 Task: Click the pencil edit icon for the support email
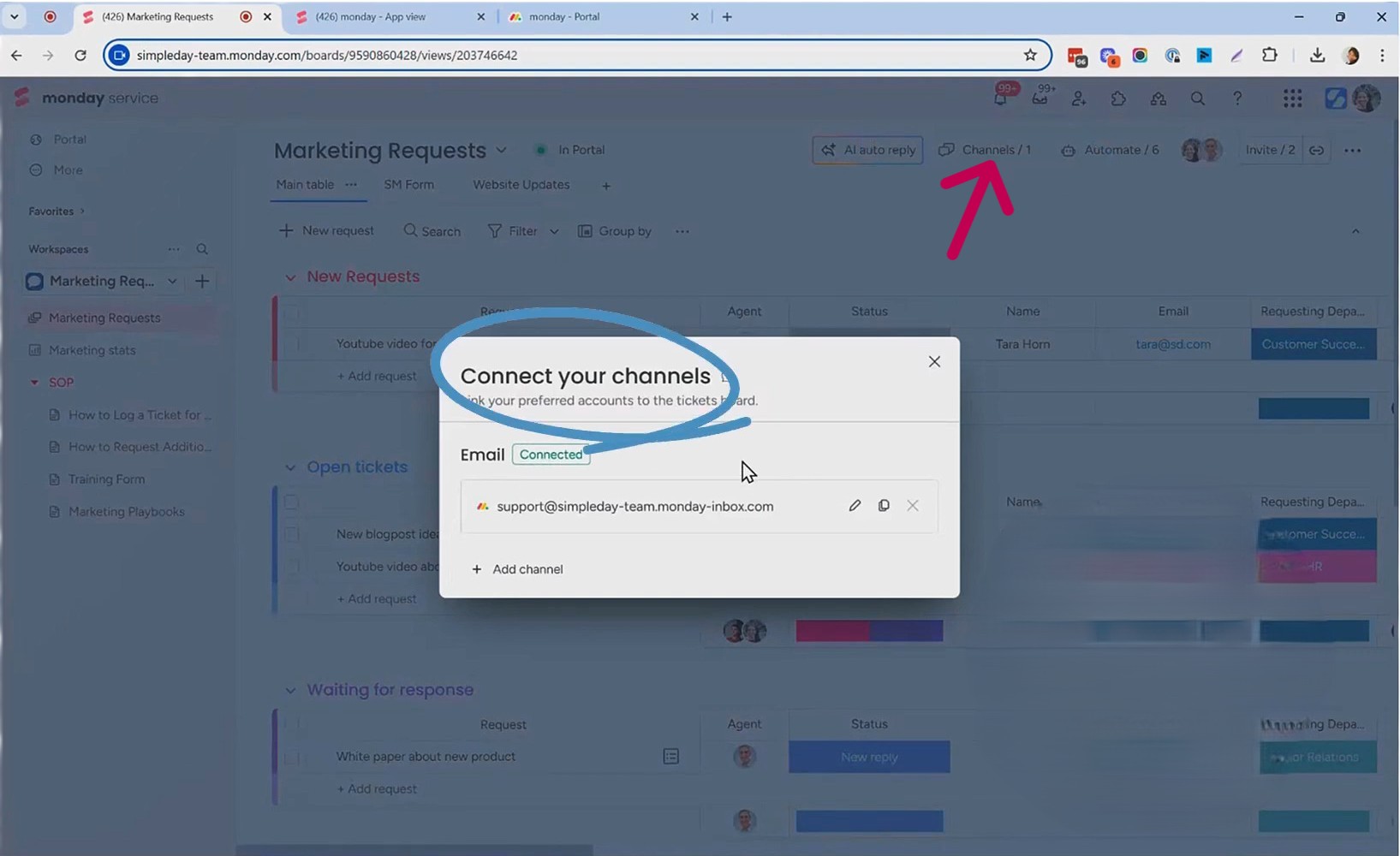click(855, 506)
